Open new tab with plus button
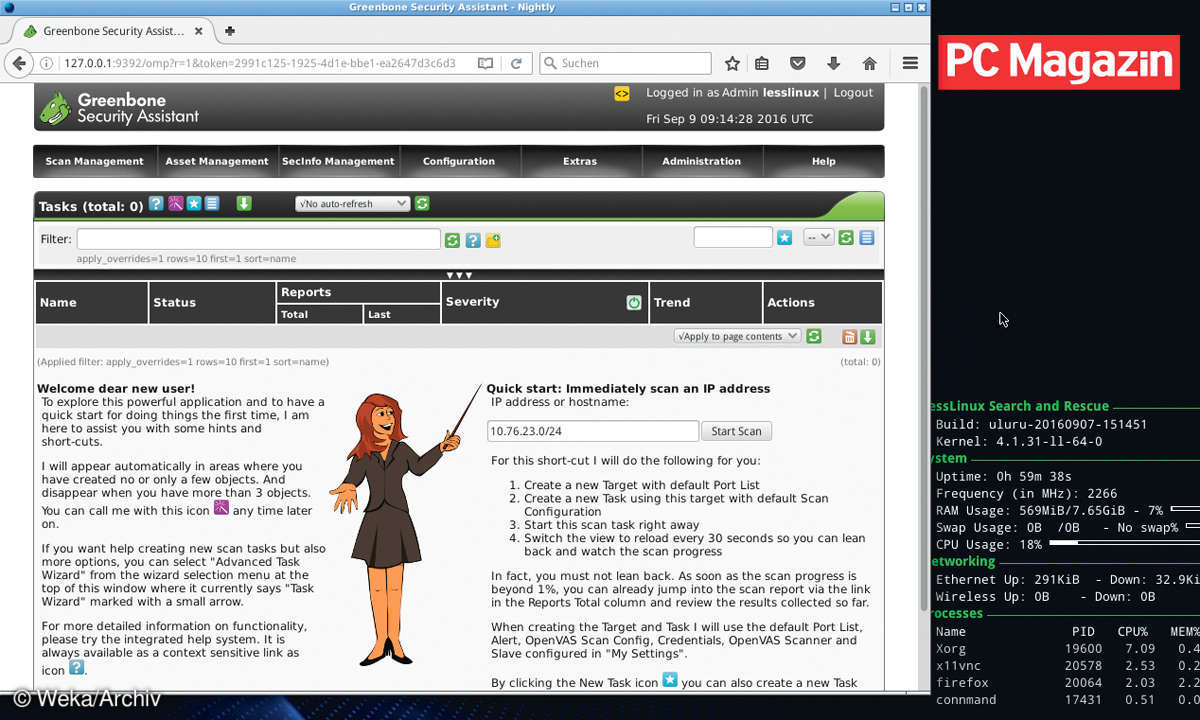Viewport: 1200px width, 720px height. 230,31
